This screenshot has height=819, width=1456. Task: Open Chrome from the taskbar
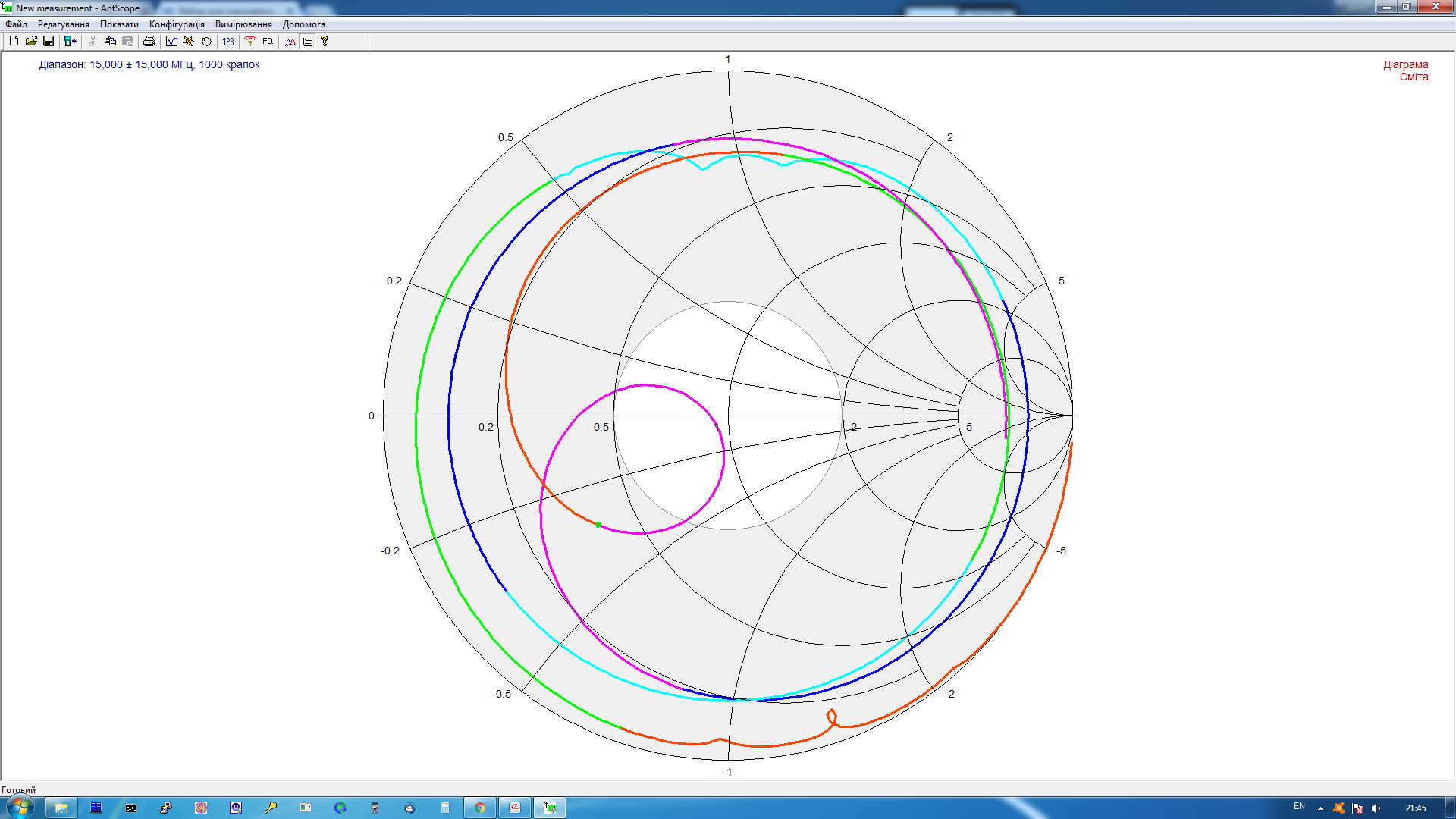tap(479, 808)
